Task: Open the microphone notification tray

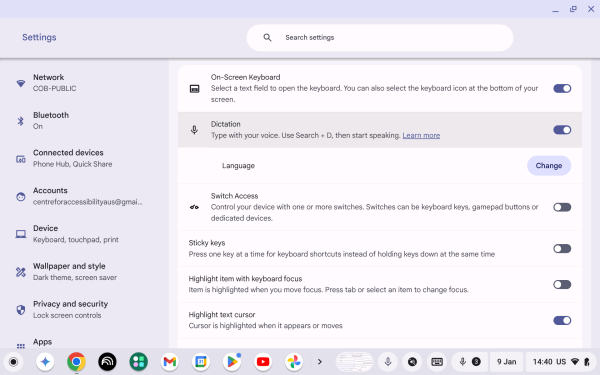Action: pyautogui.click(x=470, y=362)
